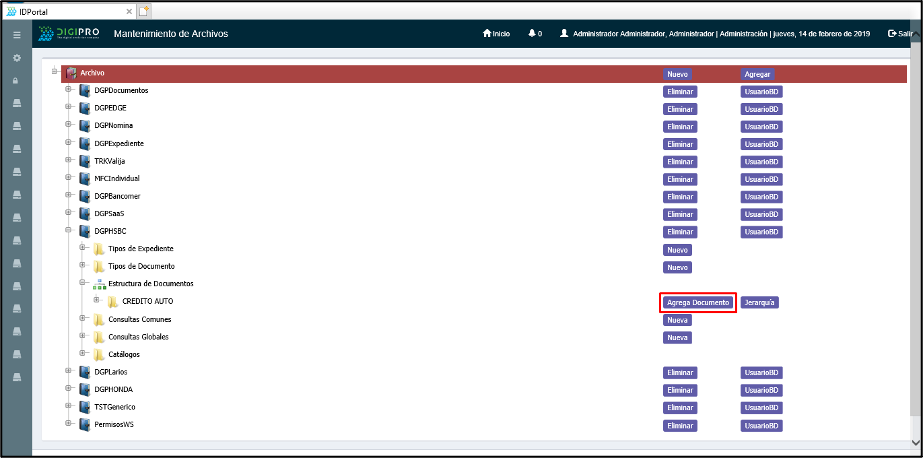Collapse the DGPHSBC tree node
This screenshot has height=458, width=924.
[x=69, y=231]
